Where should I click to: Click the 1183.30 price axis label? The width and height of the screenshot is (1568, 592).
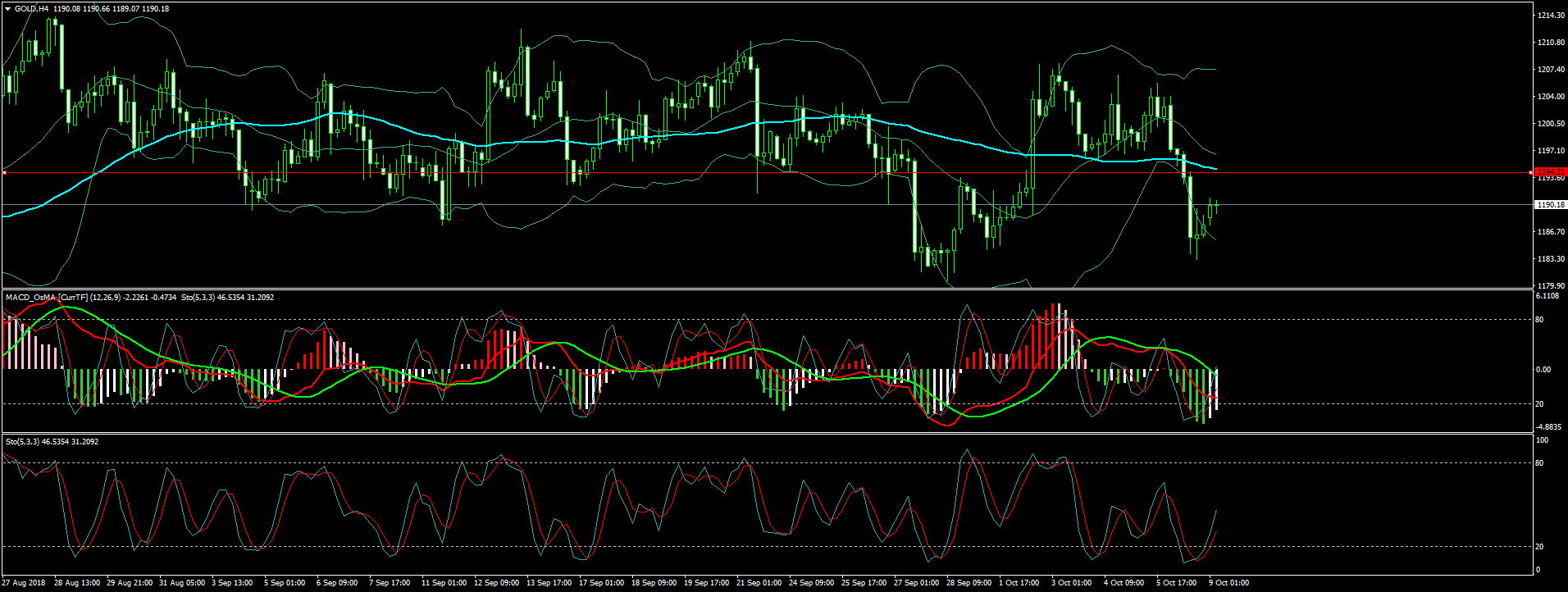point(1552,259)
